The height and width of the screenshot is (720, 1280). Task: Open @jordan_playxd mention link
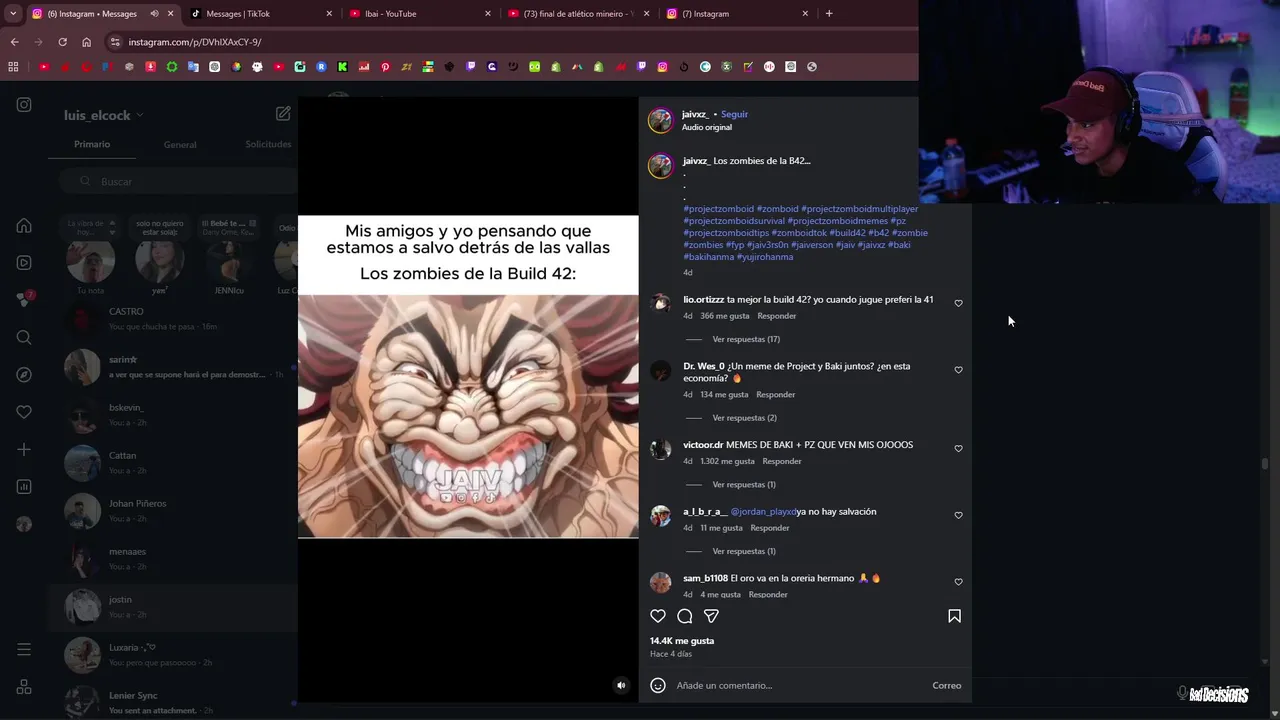pos(763,512)
